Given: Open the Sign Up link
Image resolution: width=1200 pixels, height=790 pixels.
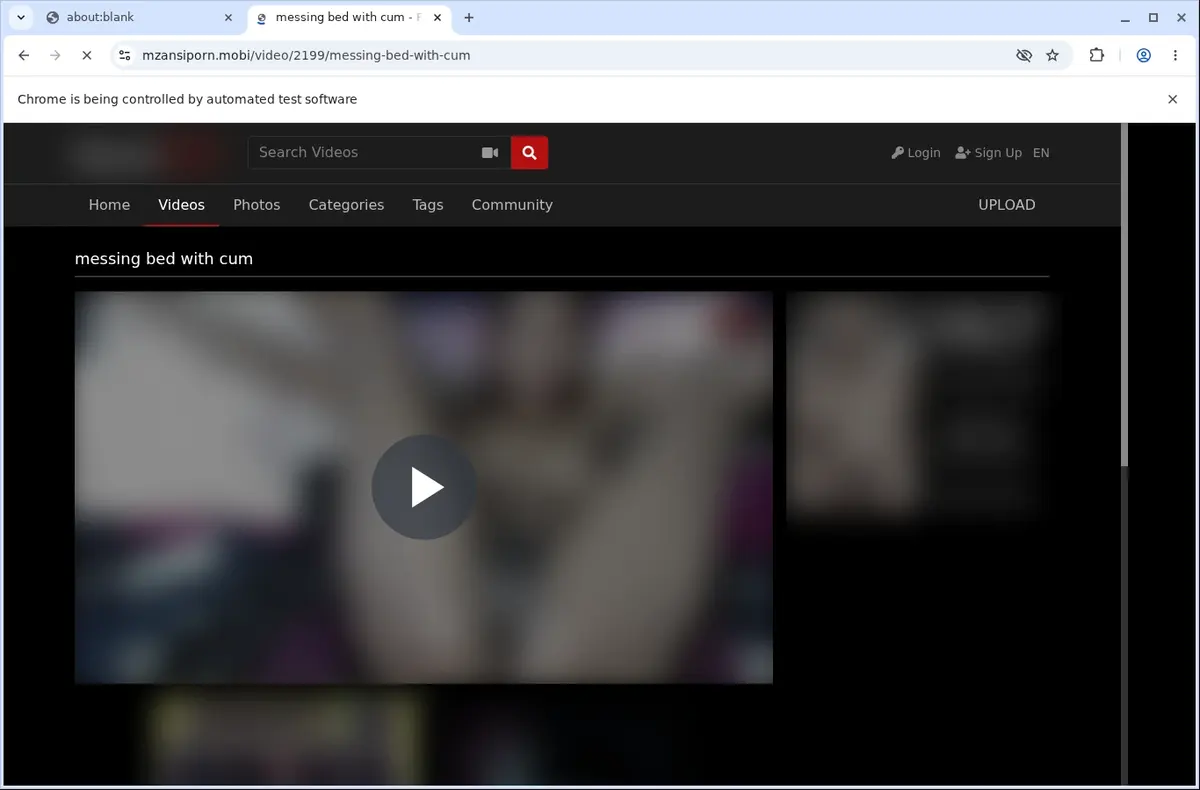Looking at the screenshot, I should point(988,153).
